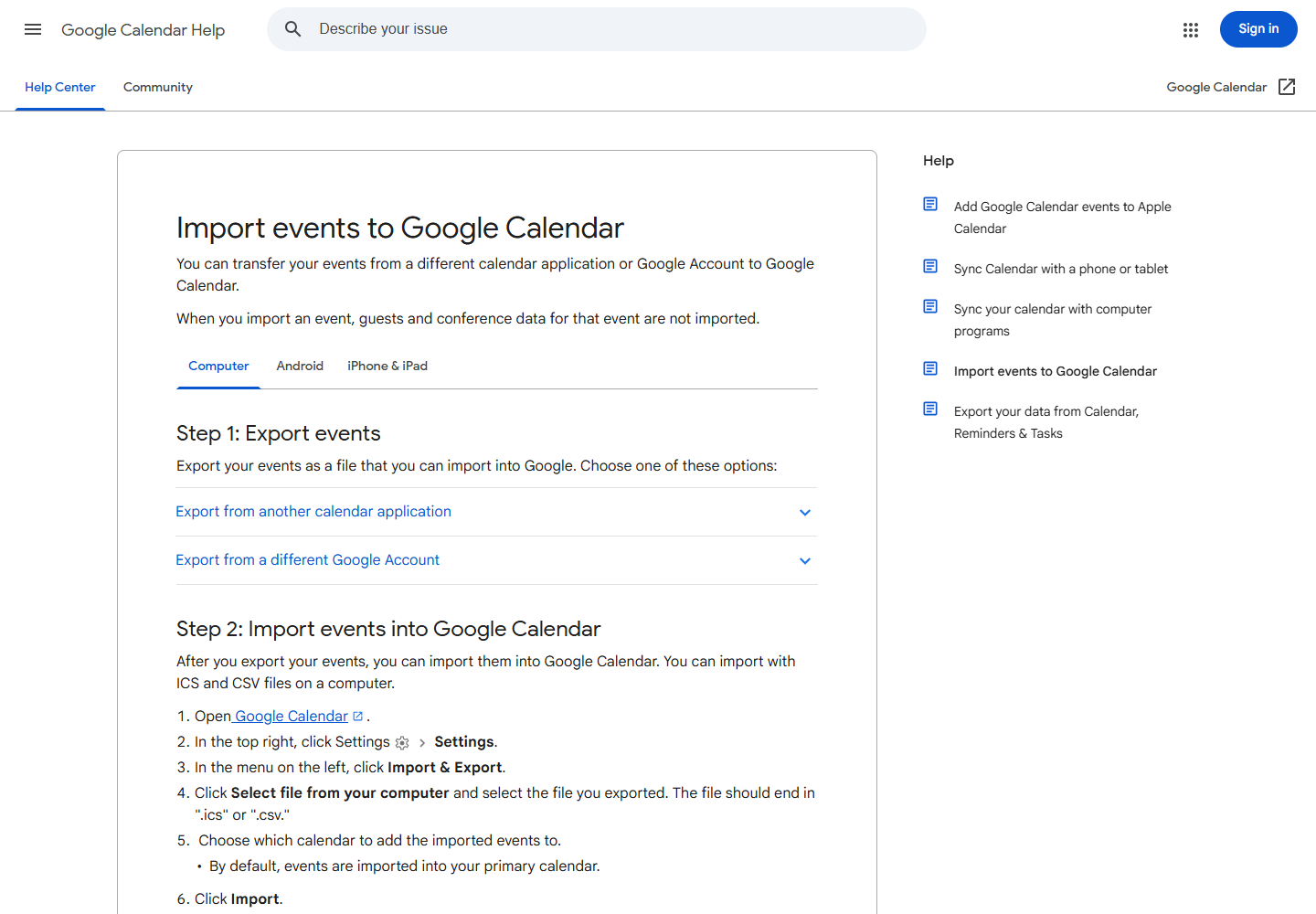This screenshot has height=914, width=1316.
Task: Click the Step 1: Export events heading
Action: 279,433
